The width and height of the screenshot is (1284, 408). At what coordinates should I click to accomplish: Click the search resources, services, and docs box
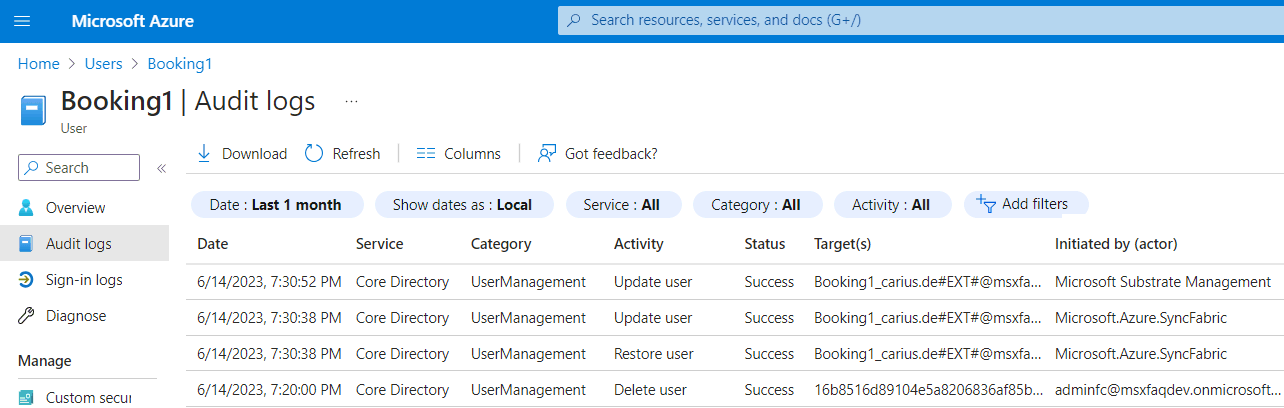(x=920, y=20)
